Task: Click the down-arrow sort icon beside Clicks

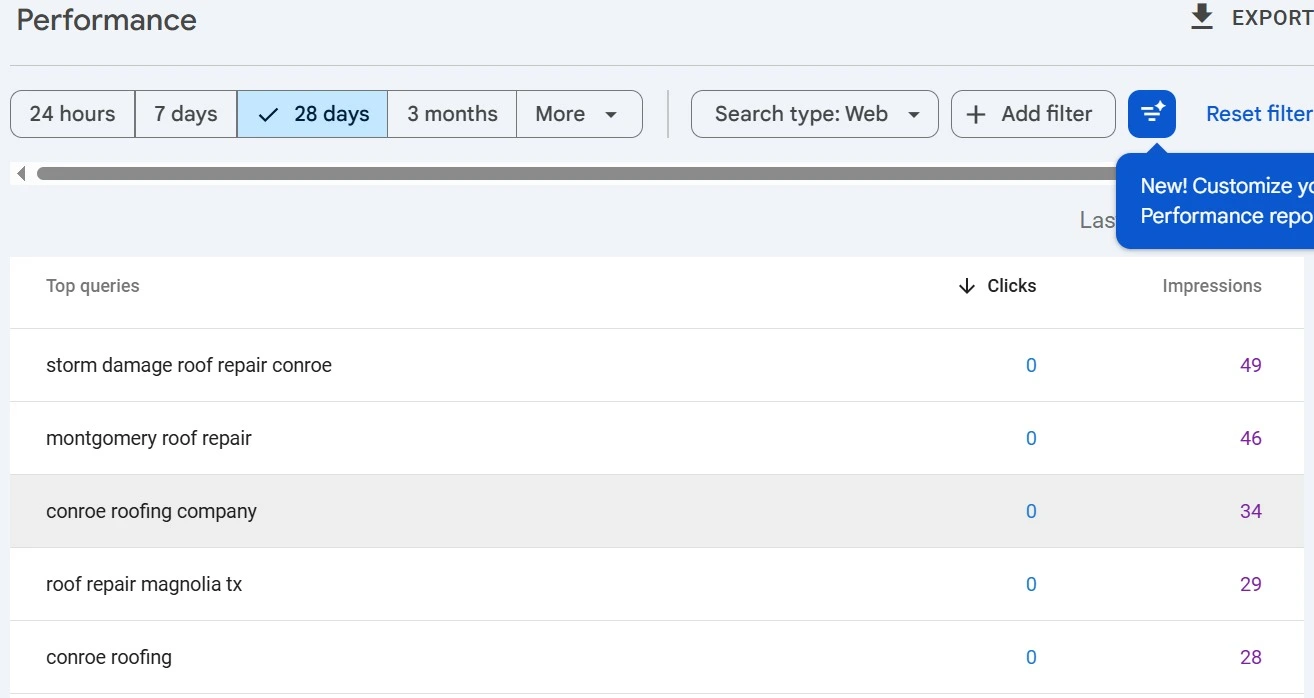Action: (x=966, y=286)
